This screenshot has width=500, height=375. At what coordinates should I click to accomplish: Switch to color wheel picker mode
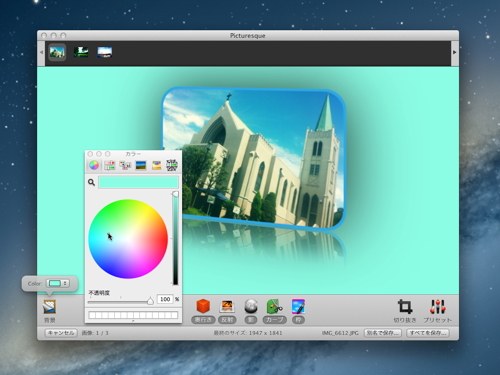(94, 165)
